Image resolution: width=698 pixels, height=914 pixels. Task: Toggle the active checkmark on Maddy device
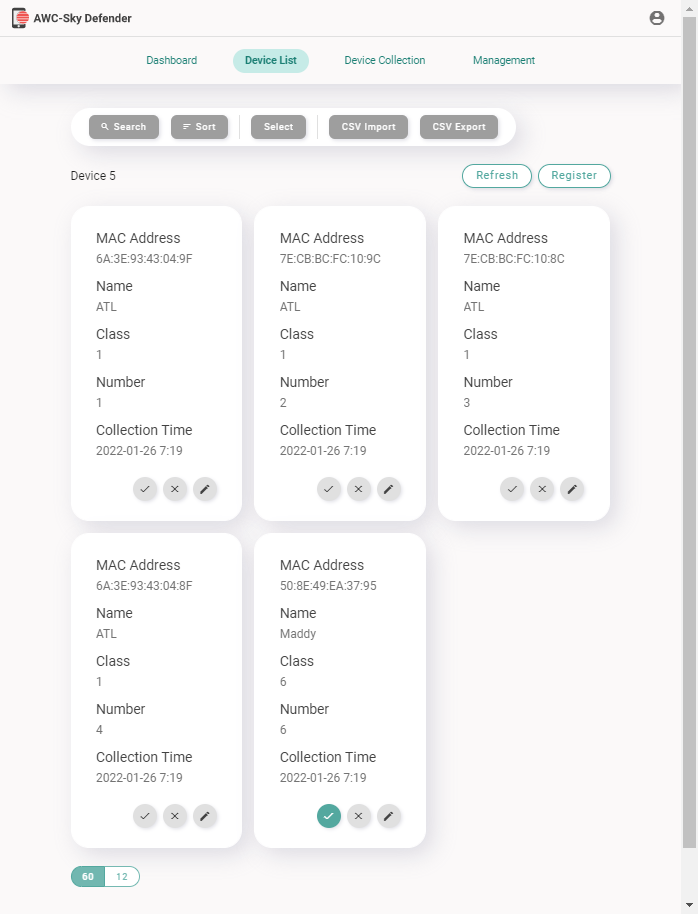coord(328,816)
